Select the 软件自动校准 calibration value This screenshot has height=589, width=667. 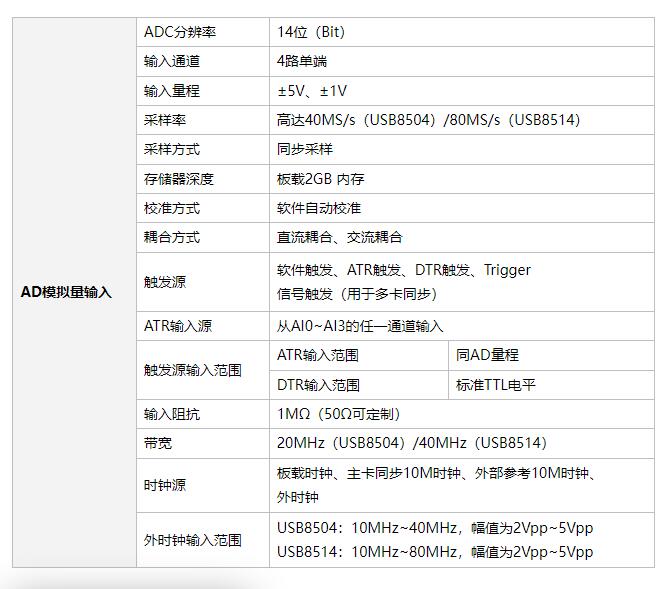[x=319, y=208]
